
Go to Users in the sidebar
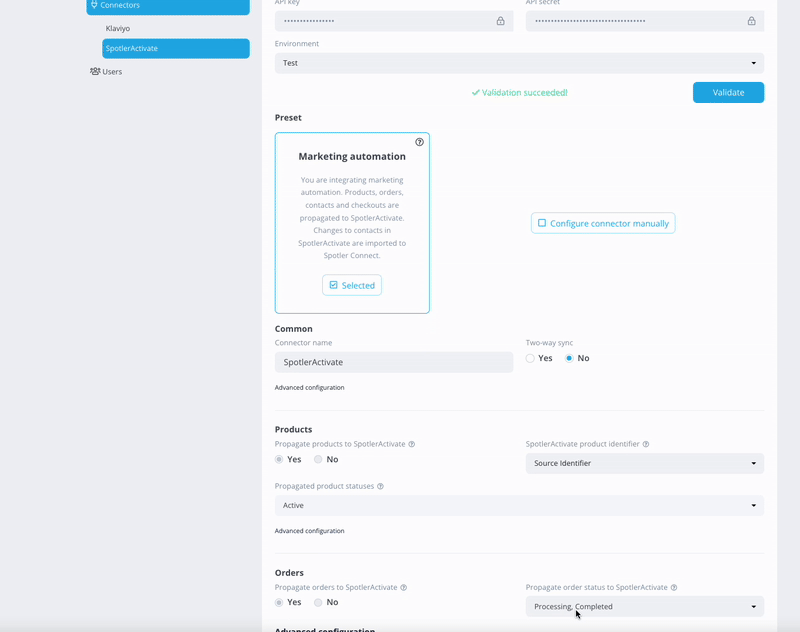tap(106, 72)
